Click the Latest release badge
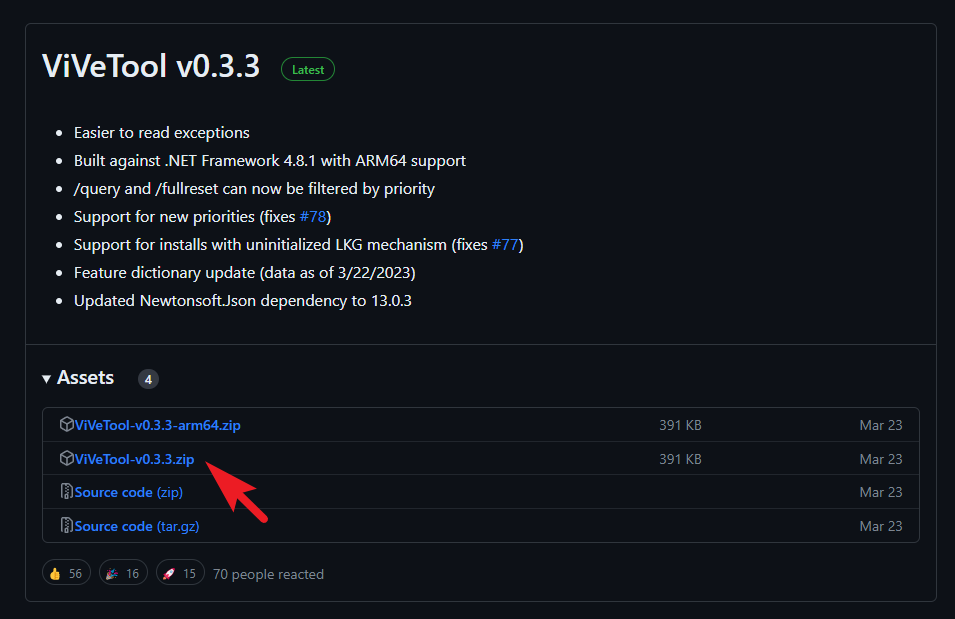The image size is (955, 619). pos(307,69)
